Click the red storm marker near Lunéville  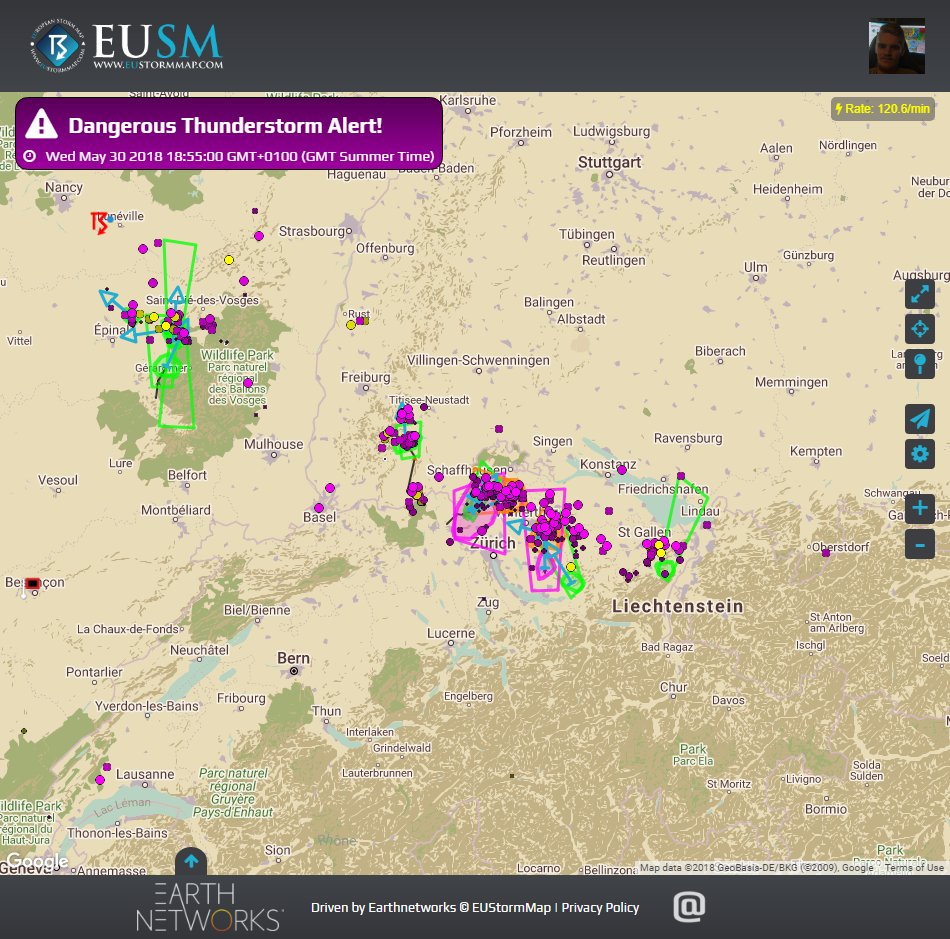pyautogui.click(x=99, y=222)
